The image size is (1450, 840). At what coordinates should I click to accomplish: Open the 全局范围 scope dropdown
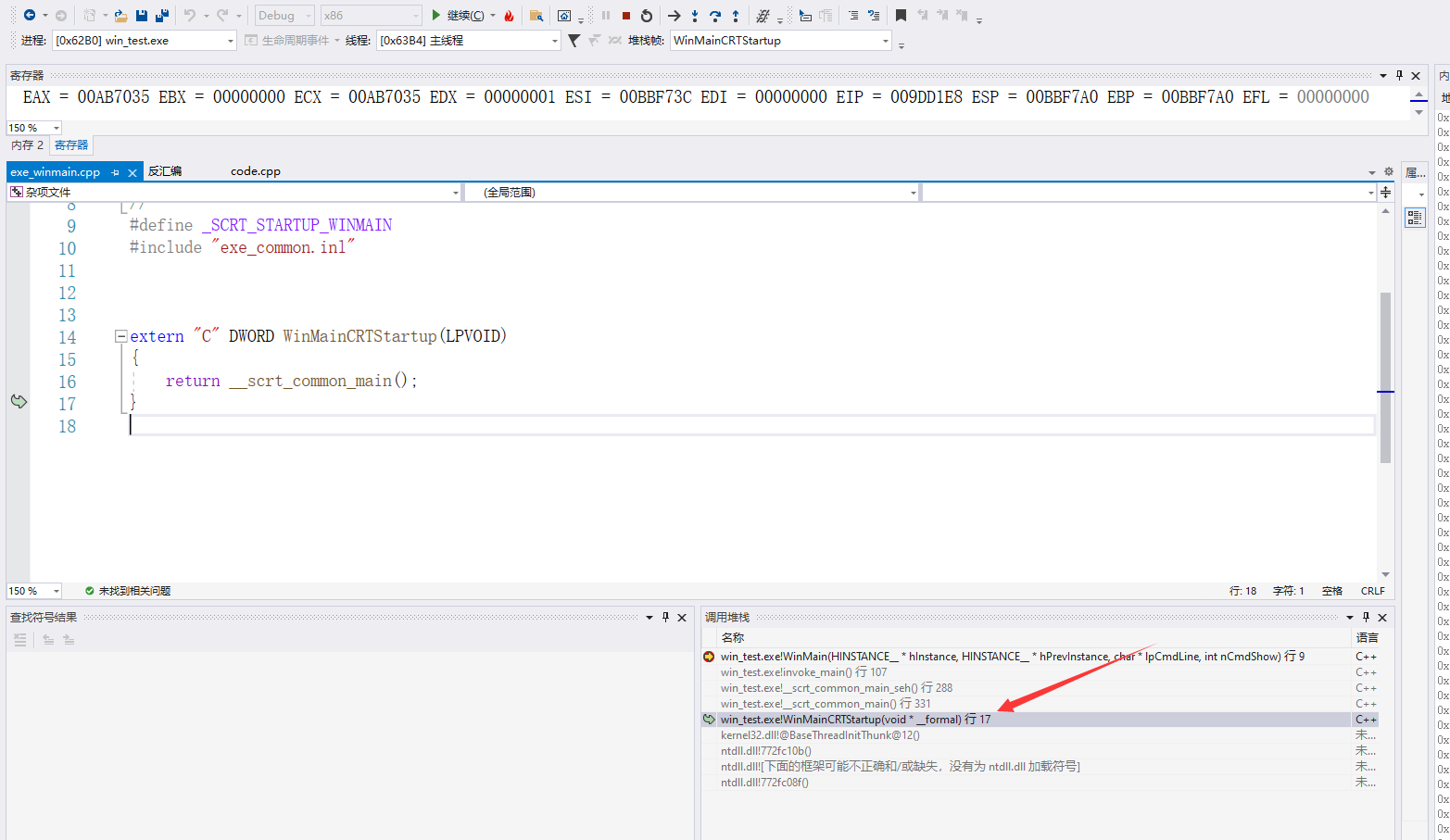click(x=692, y=193)
